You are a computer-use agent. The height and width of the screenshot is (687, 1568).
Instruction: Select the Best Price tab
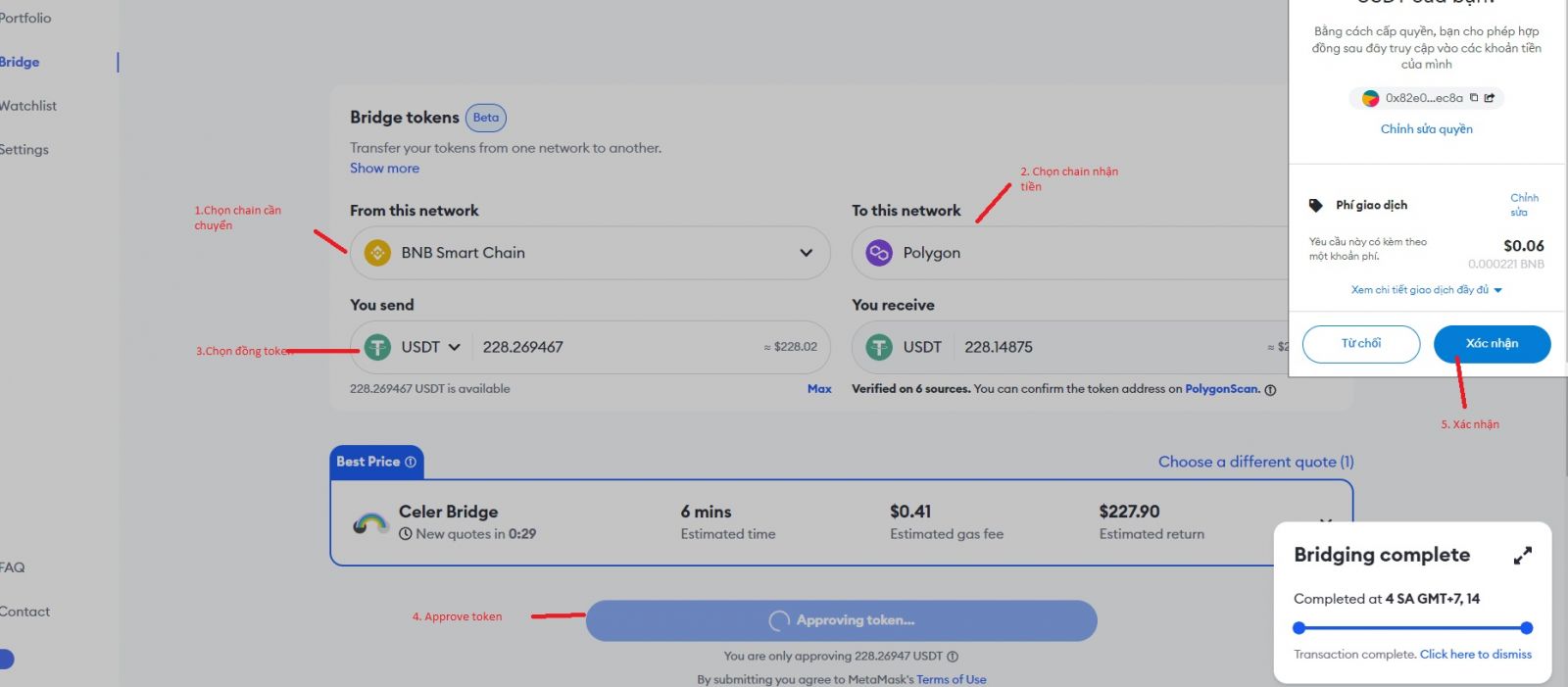[376, 462]
